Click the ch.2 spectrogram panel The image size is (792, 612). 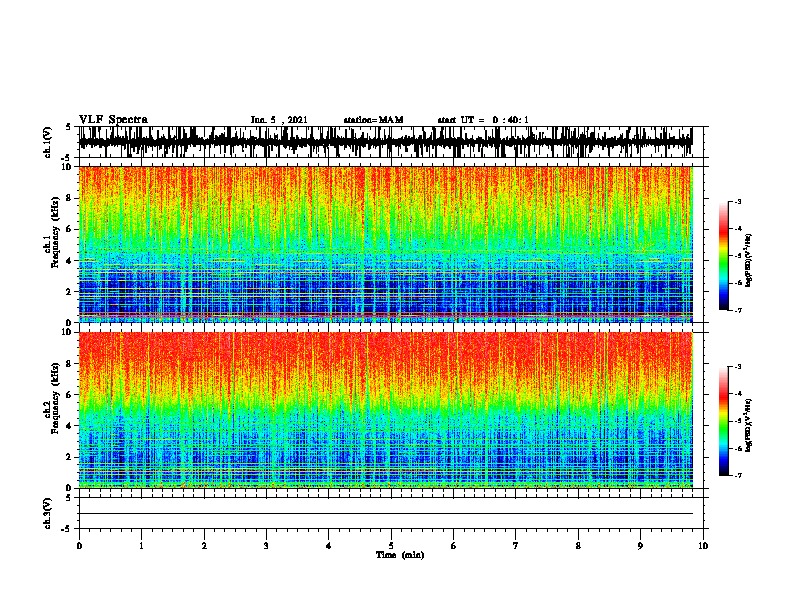coord(385,410)
